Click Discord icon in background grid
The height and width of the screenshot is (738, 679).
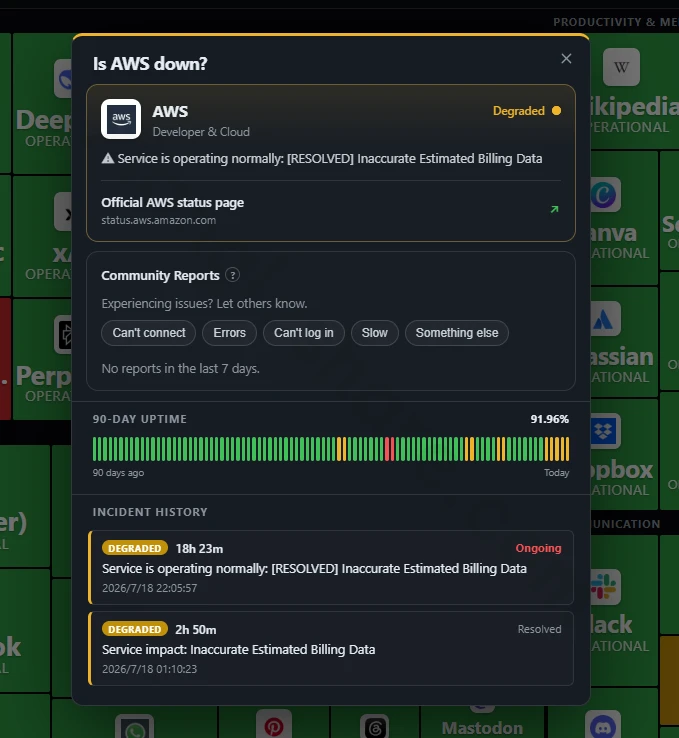603,725
